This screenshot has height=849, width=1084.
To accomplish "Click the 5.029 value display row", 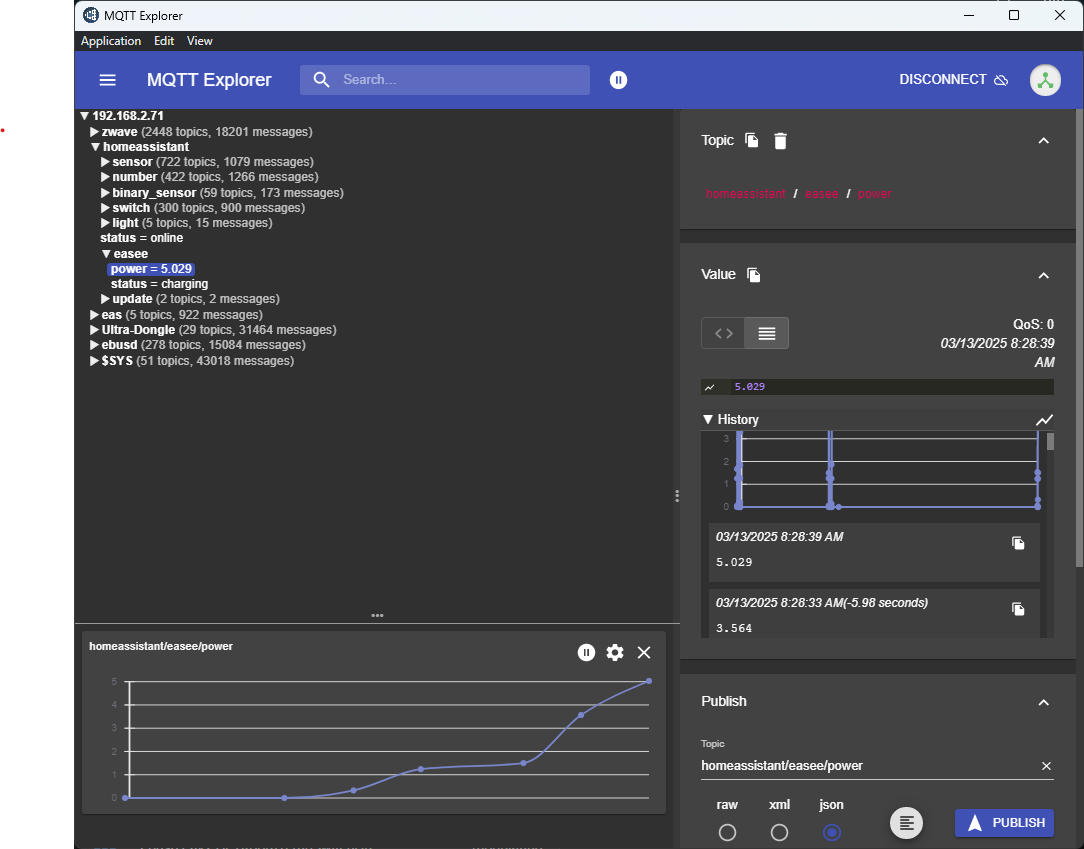I will pyautogui.click(x=877, y=387).
